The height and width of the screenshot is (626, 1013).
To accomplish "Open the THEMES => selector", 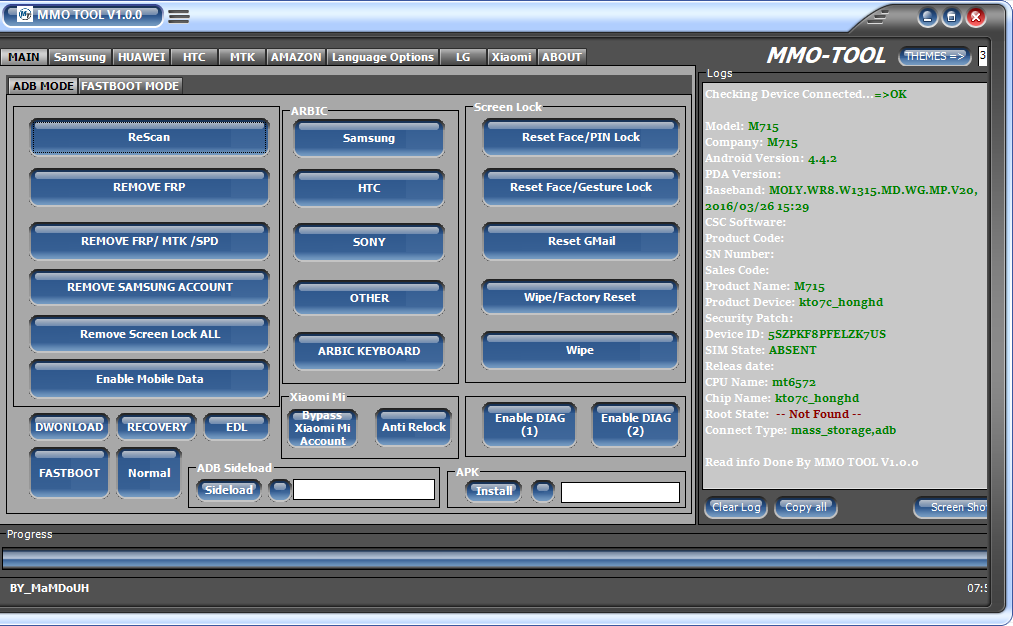I will click(x=935, y=56).
